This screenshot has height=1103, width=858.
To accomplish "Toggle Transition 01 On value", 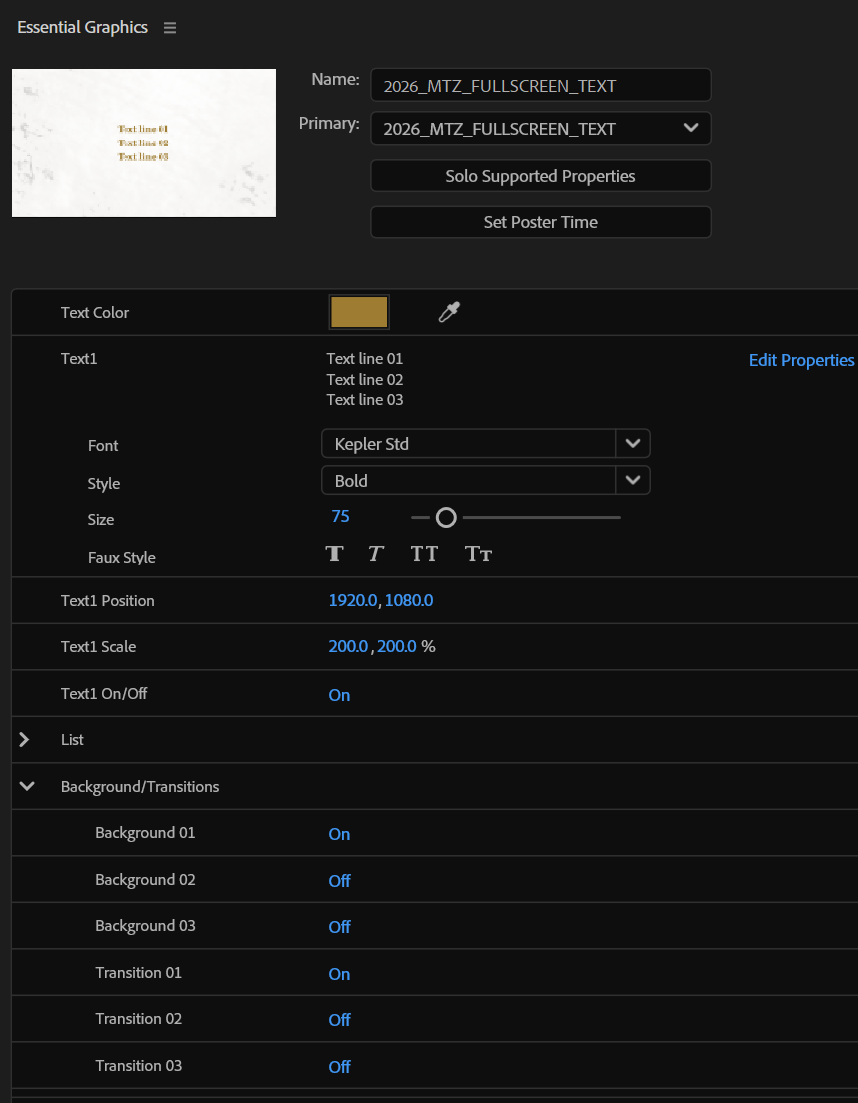I will coord(339,974).
